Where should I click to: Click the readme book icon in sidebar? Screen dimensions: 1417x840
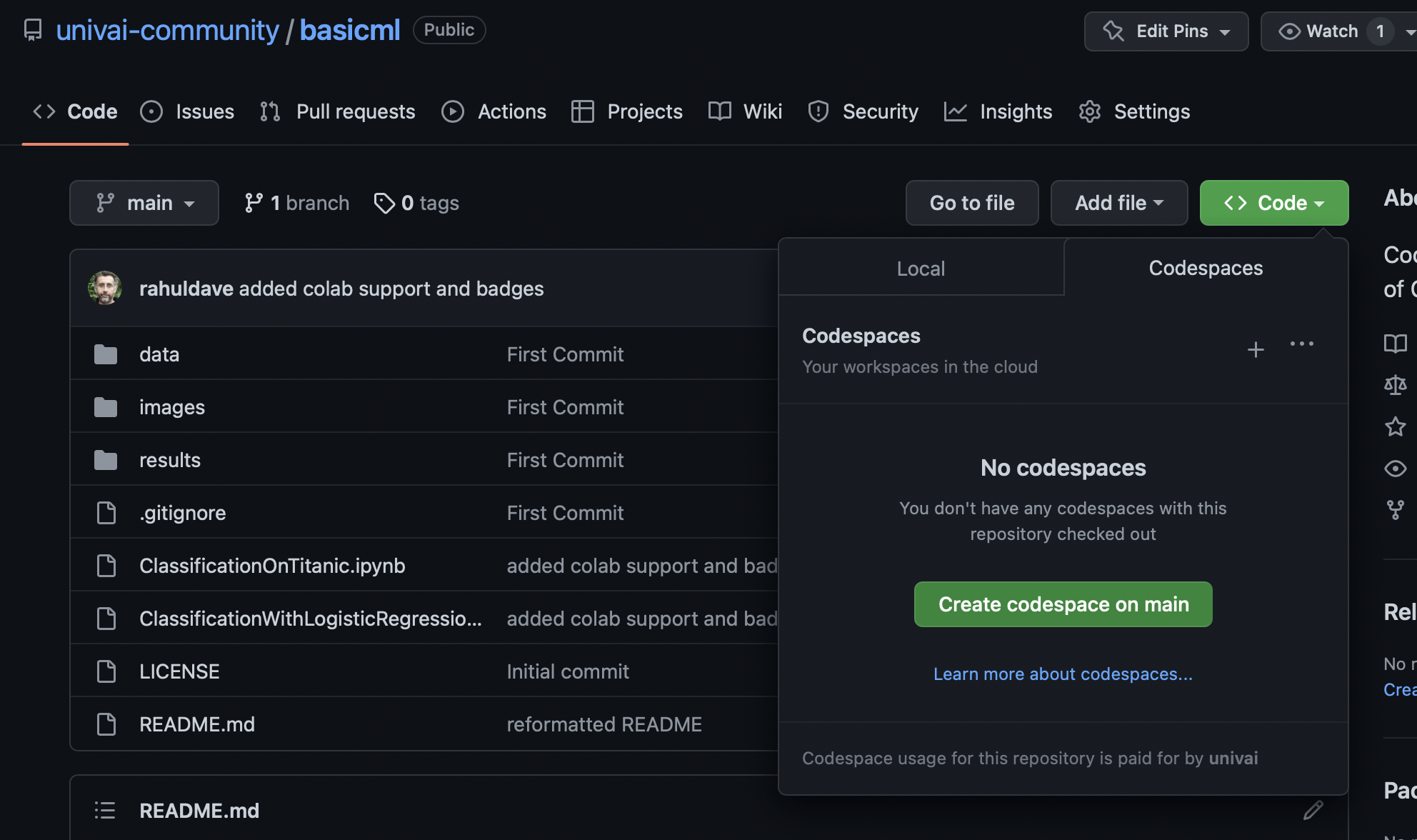pos(1395,344)
